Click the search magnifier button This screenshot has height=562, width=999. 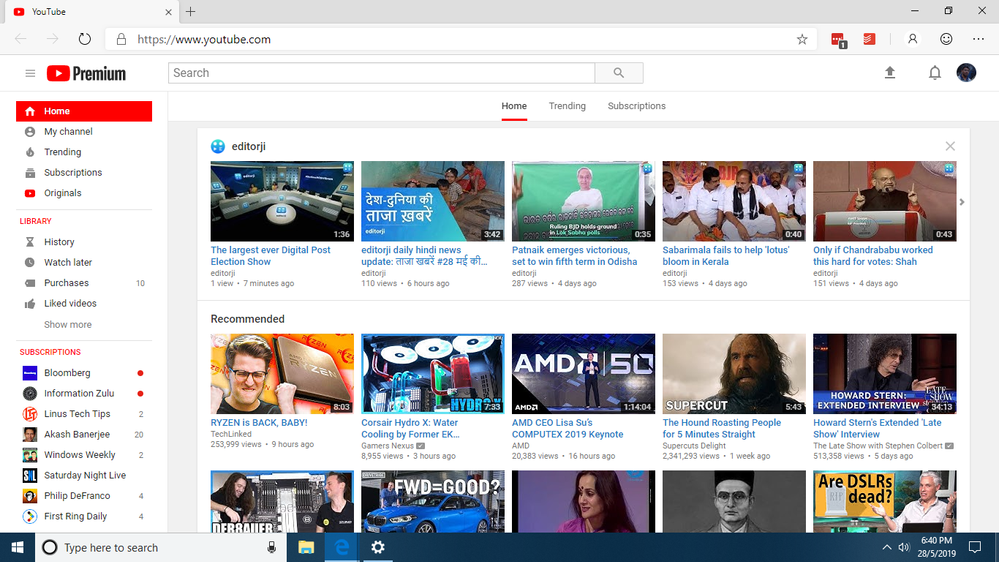pos(619,73)
